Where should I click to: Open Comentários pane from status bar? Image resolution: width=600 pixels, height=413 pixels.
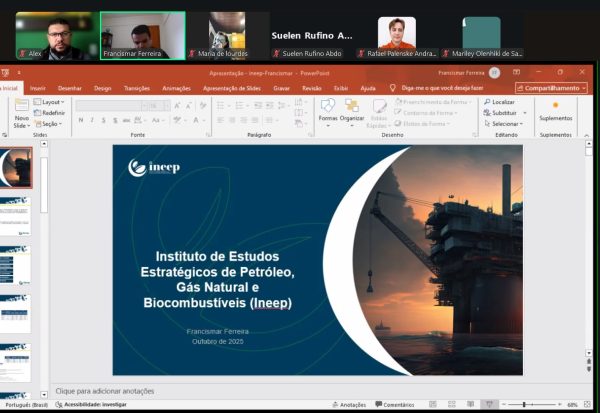[x=394, y=405]
